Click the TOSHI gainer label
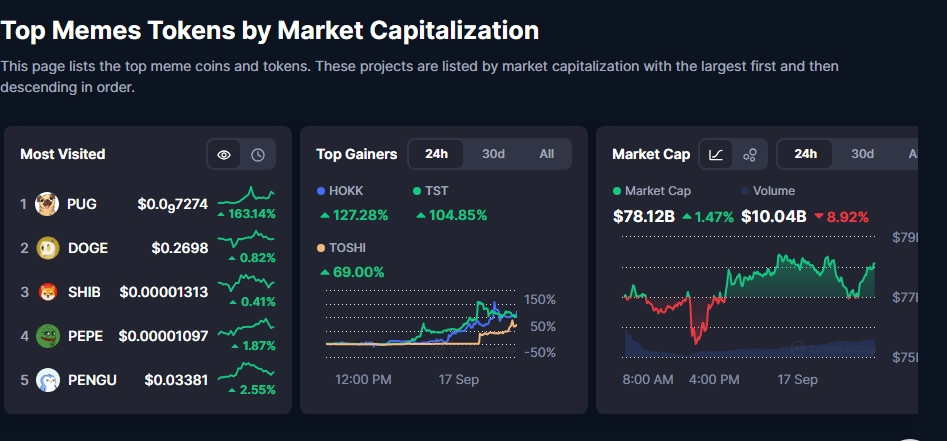Viewport: 947px width, 441px height. [x=347, y=247]
